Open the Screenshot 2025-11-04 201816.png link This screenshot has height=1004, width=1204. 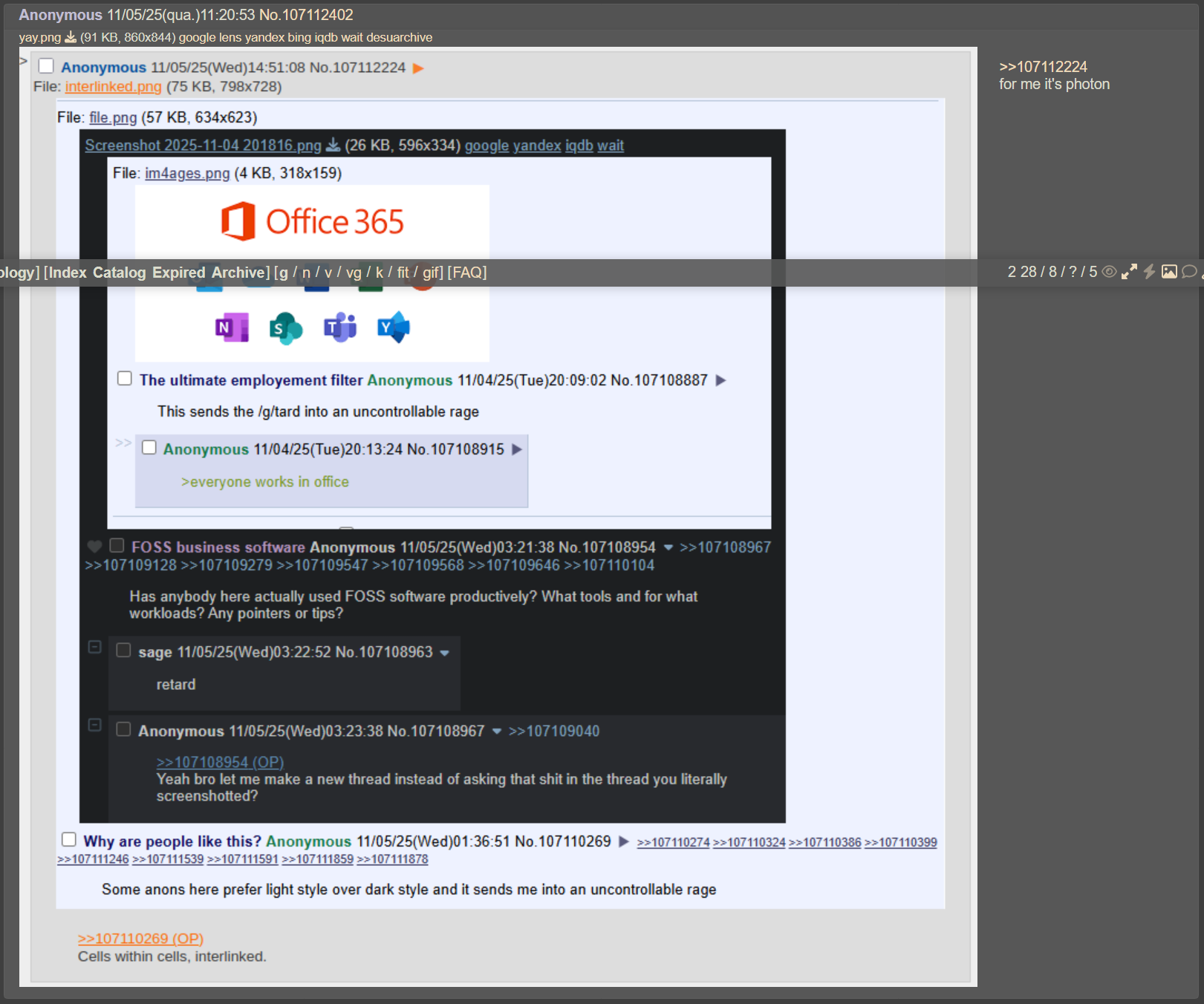[x=203, y=146]
